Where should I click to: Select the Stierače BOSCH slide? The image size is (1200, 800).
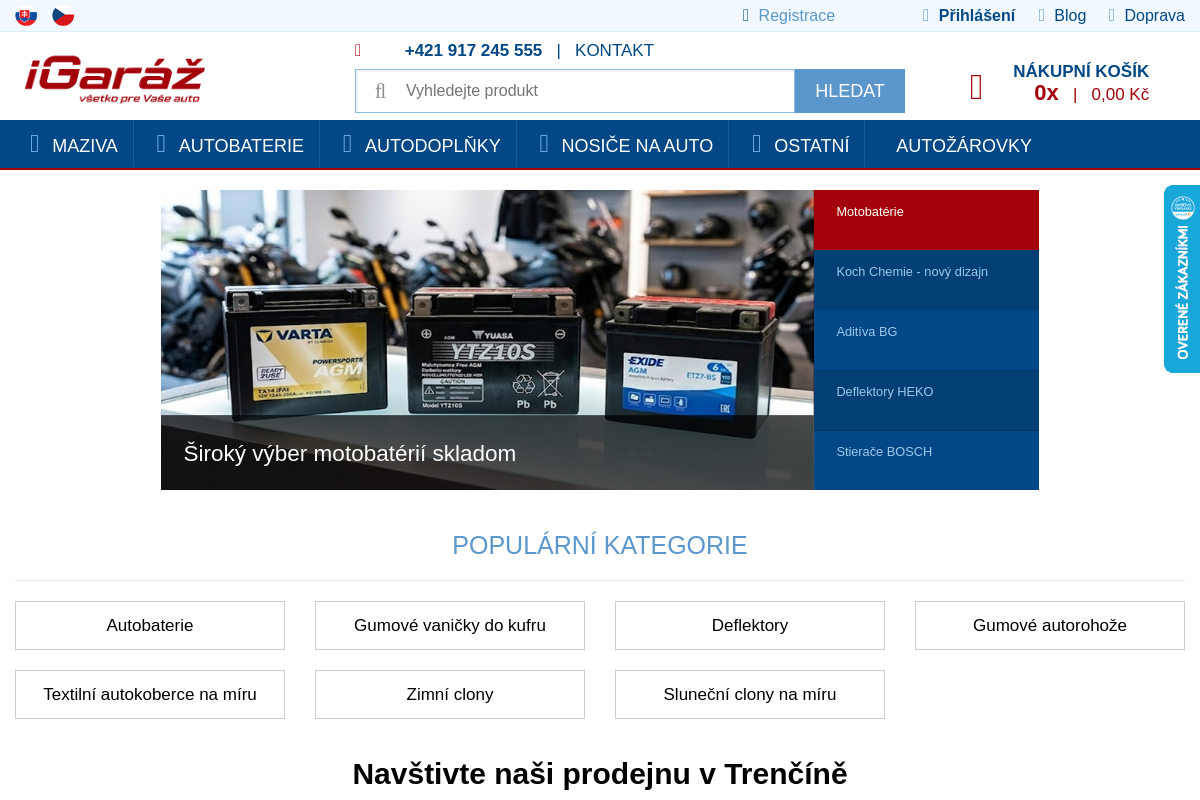pyautogui.click(x=926, y=460)
